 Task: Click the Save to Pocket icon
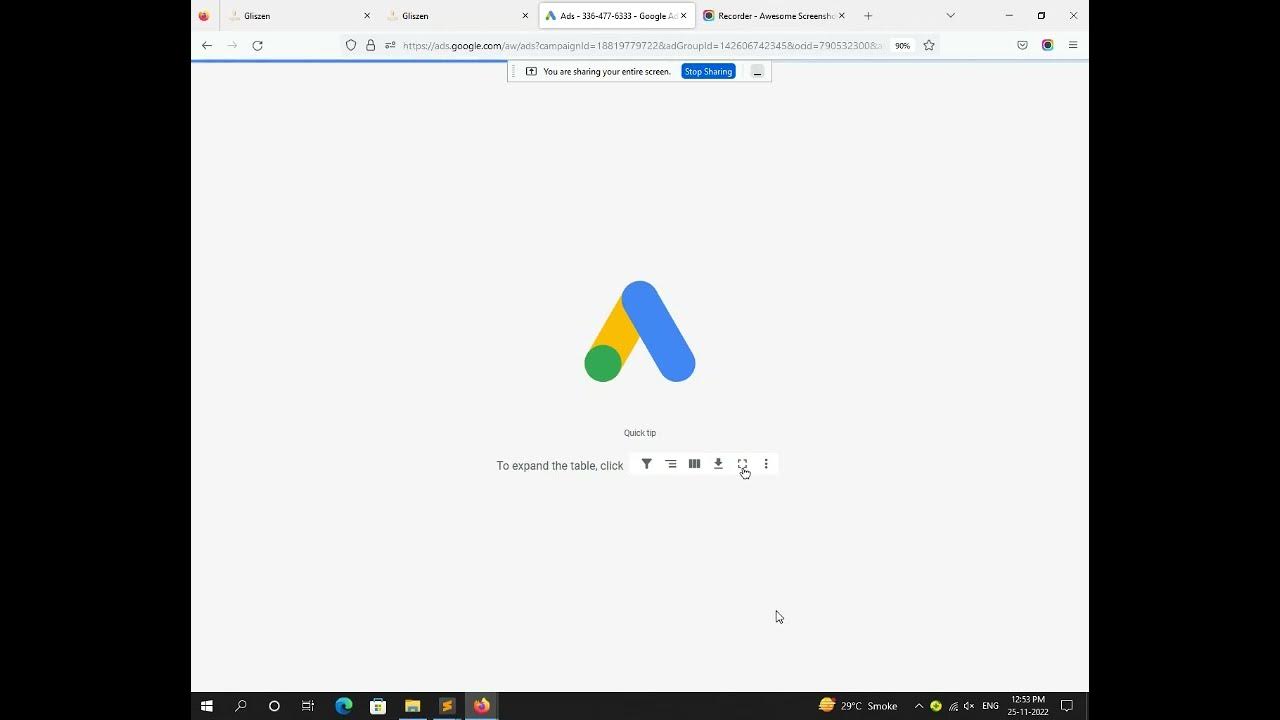coord(1022,45)
